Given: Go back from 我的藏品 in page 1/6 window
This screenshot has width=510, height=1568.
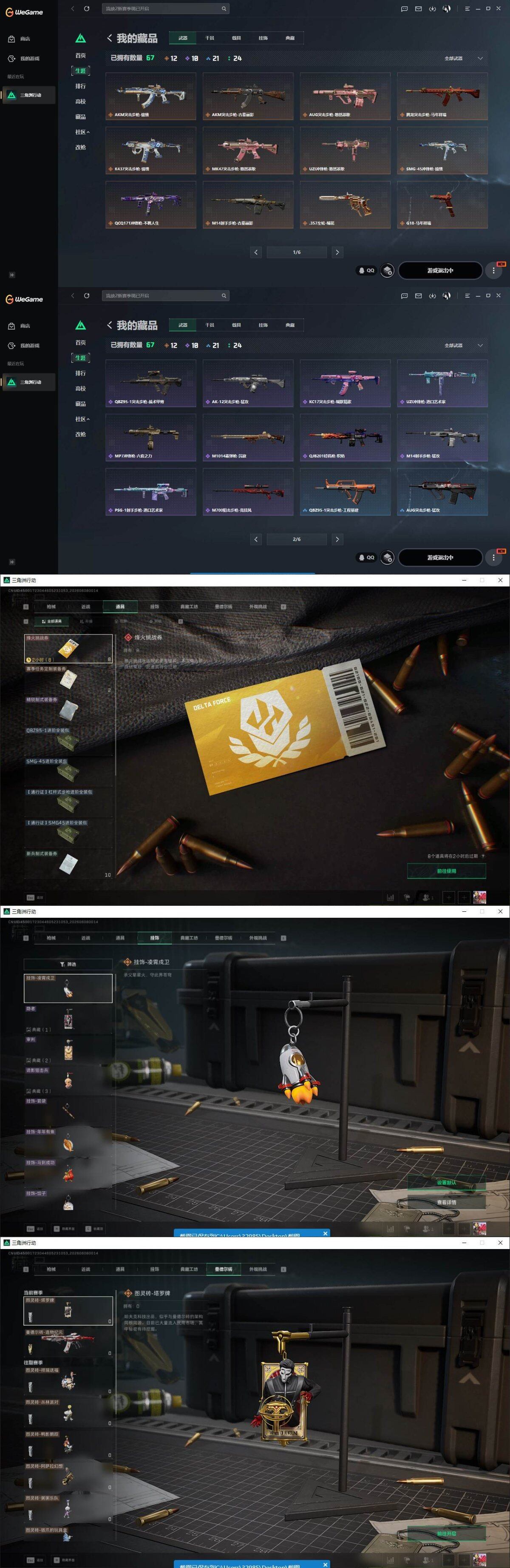Looking at the screenshot, I should pos(110,38).
